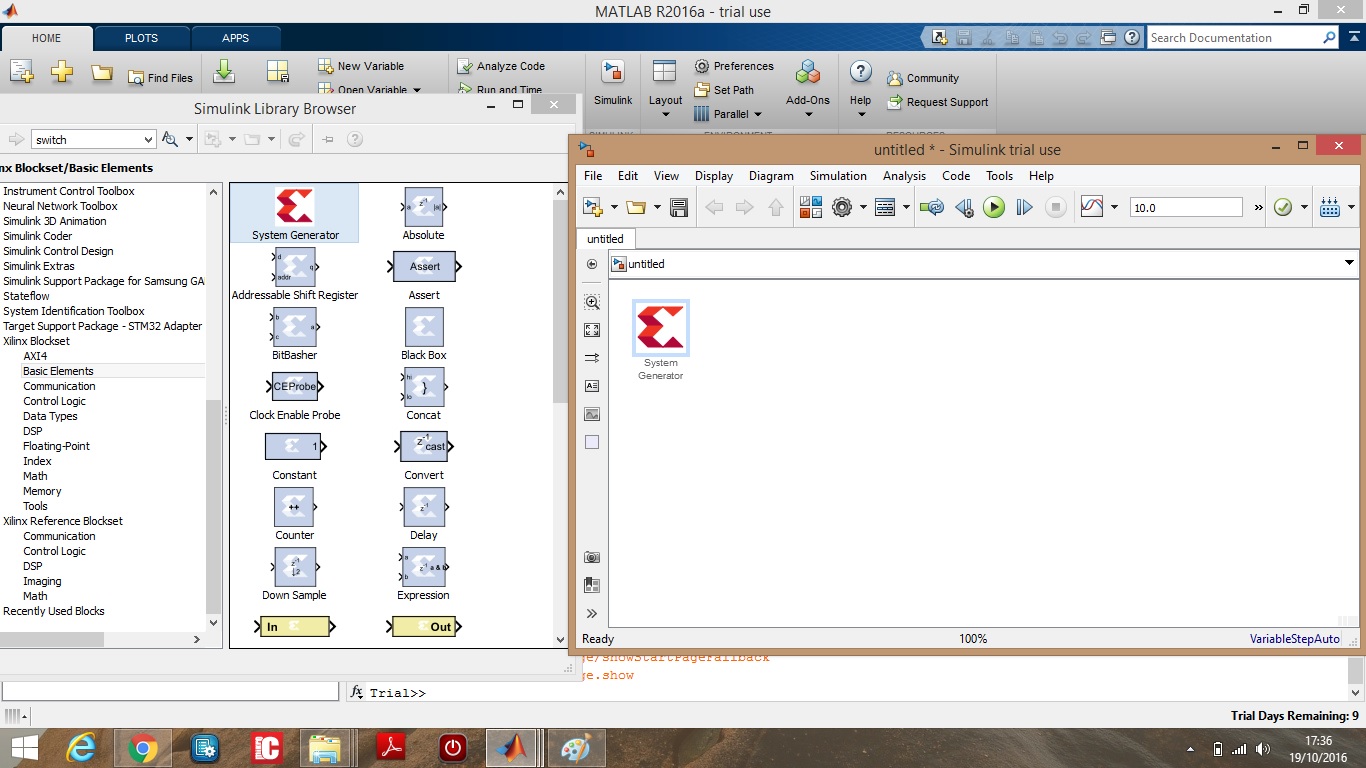This screenshot has width=1366, height=768.
Task: Click the Step Forward button in Simulink toolbar
Action: [x=1024, y=207]
